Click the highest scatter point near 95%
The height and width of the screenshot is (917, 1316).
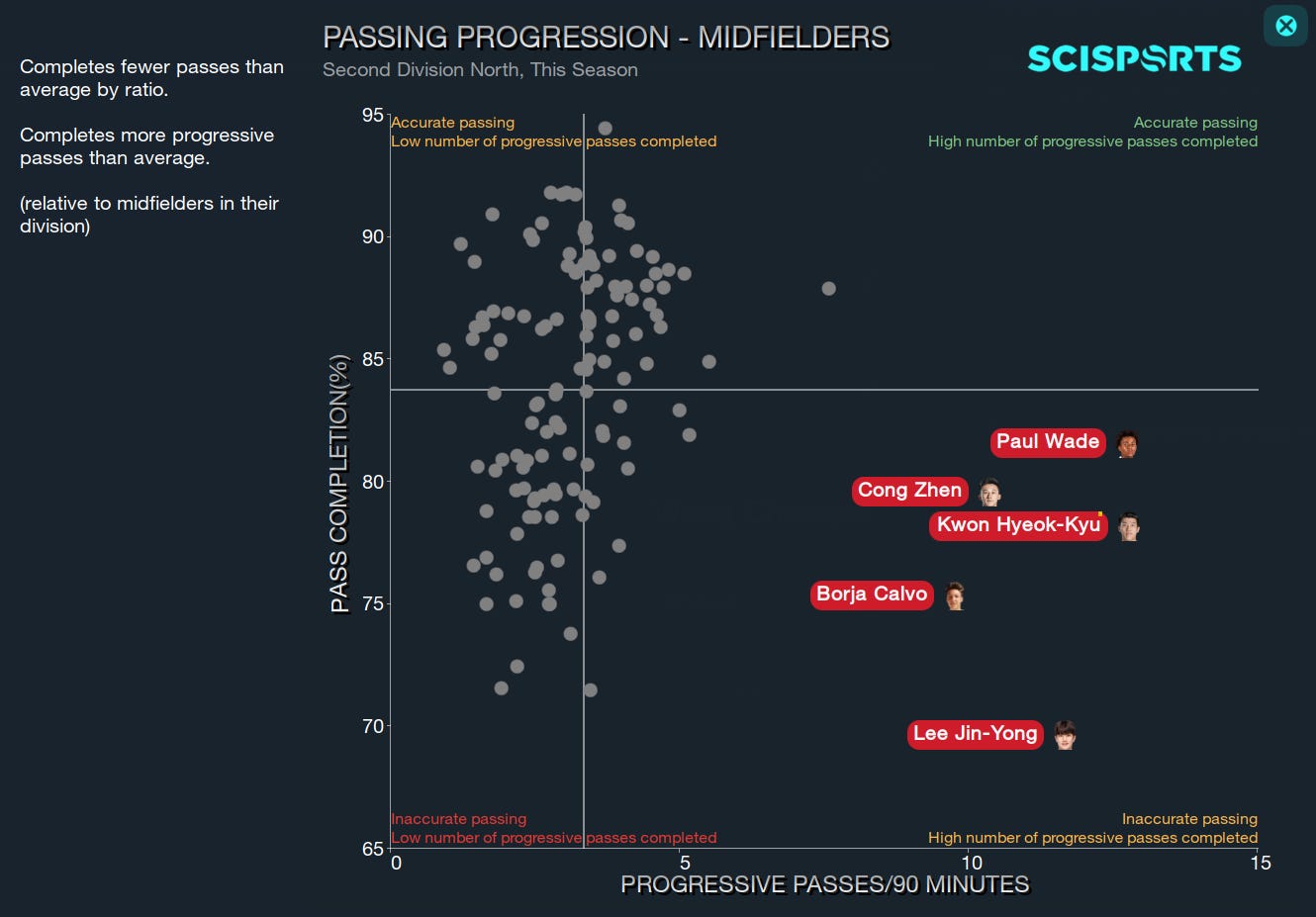(x=605, y=127)
